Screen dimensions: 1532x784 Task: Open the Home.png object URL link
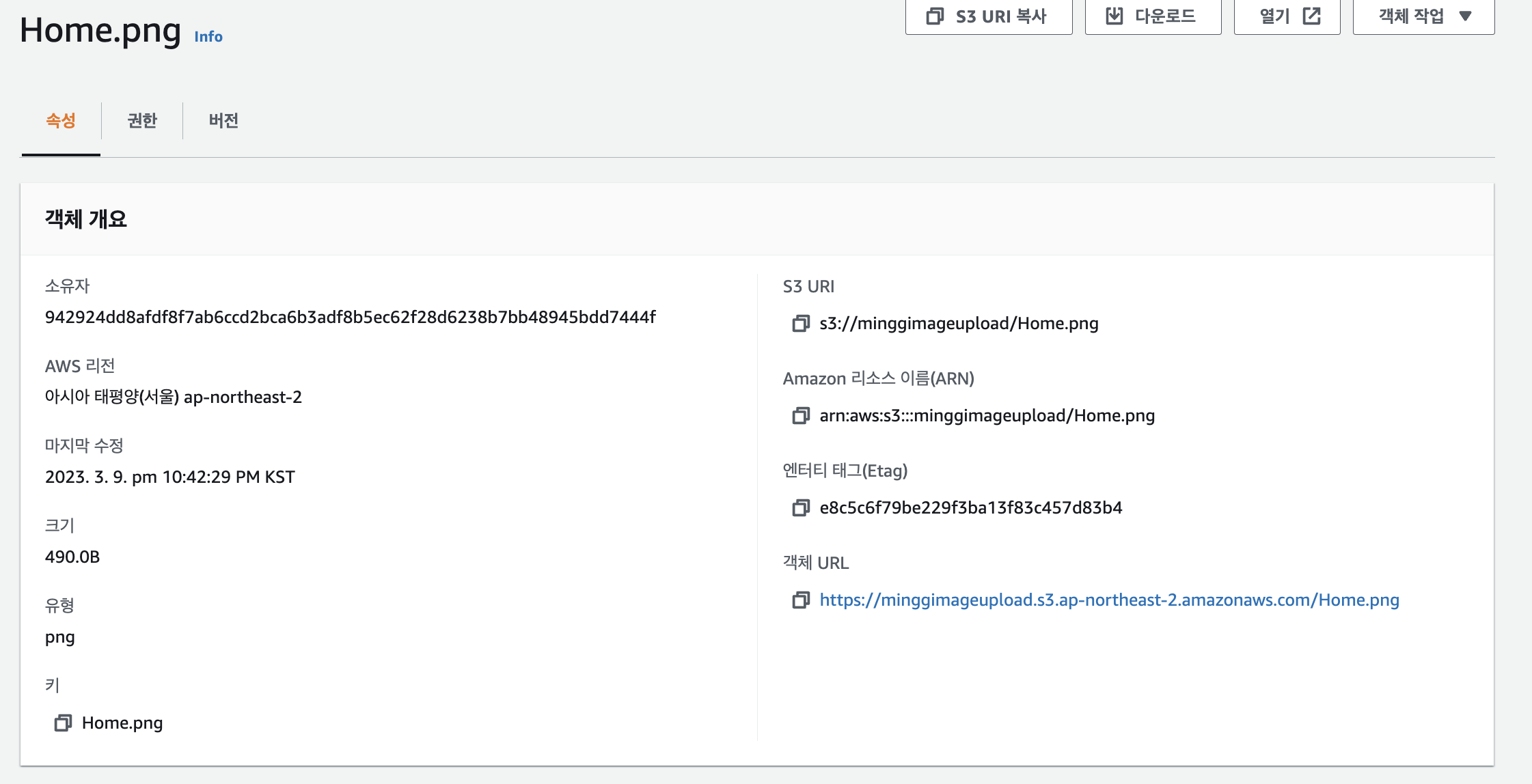pos(1109,600)
